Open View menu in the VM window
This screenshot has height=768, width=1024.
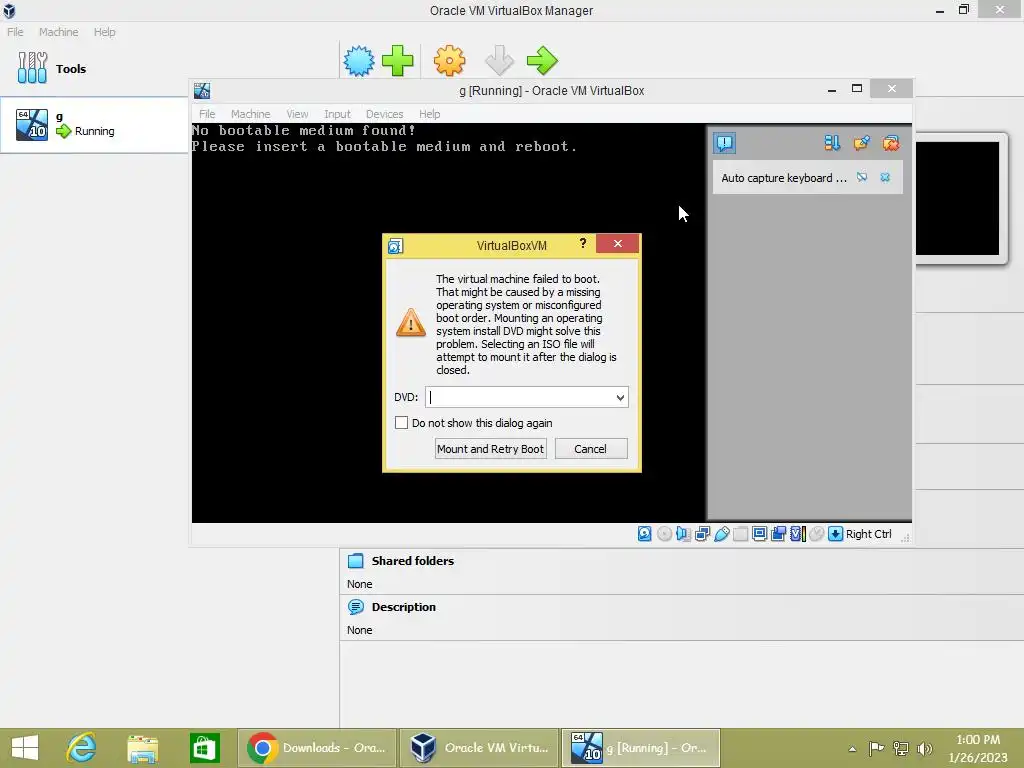(297, 114)
